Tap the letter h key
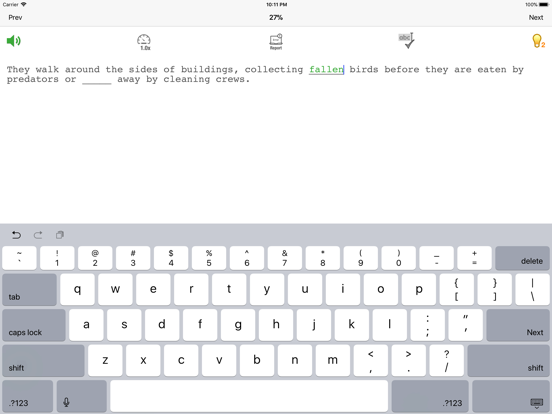 (276, 325)
